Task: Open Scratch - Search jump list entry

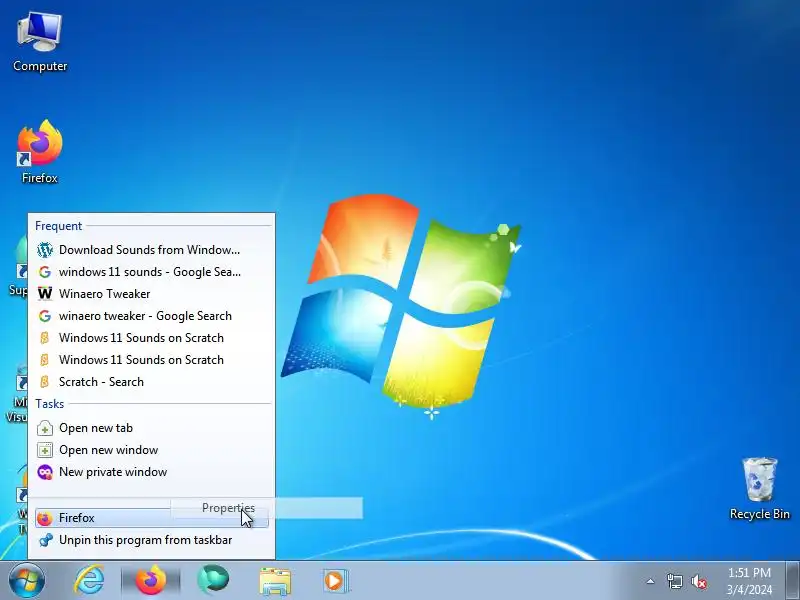Action: click(x=152, y=382)
